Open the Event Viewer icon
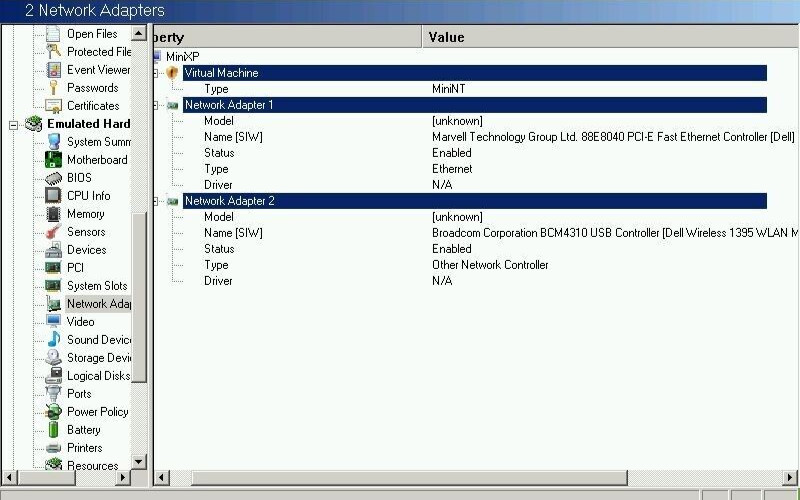This screenshot has width=800, height=500. (53, 69)
